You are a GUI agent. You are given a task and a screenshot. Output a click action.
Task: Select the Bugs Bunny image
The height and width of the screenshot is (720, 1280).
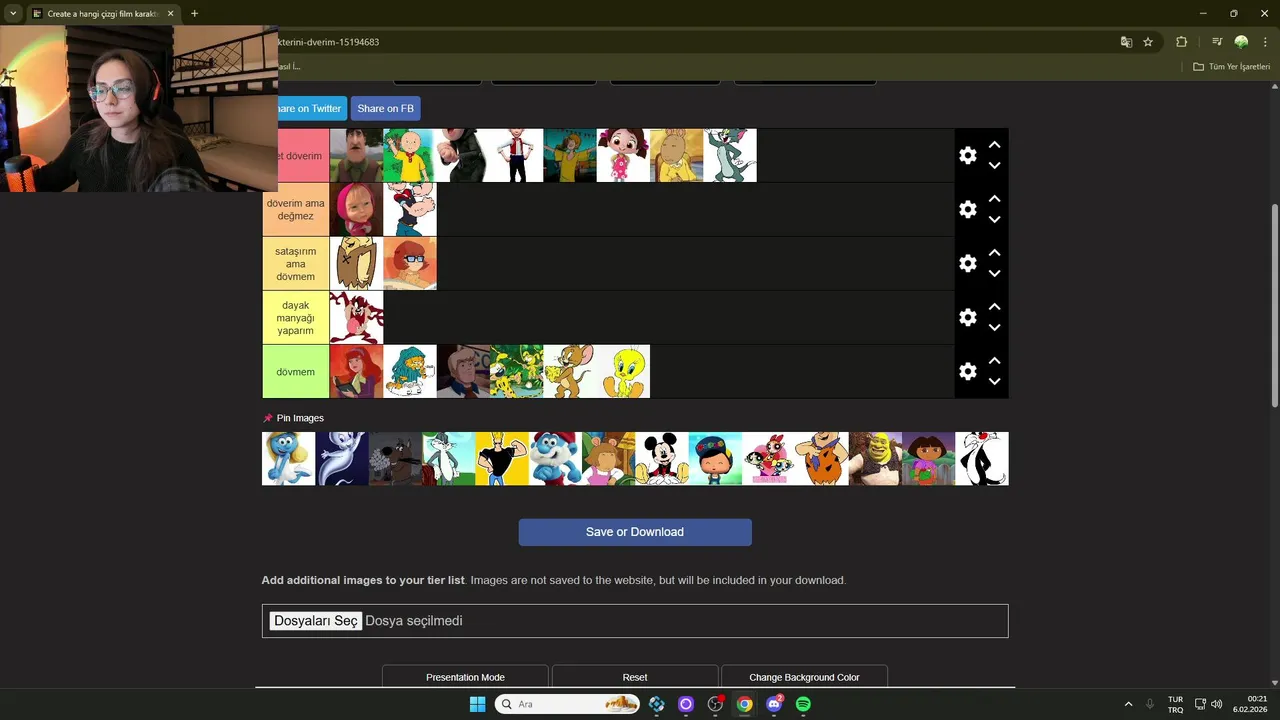[x=449, y=459]
